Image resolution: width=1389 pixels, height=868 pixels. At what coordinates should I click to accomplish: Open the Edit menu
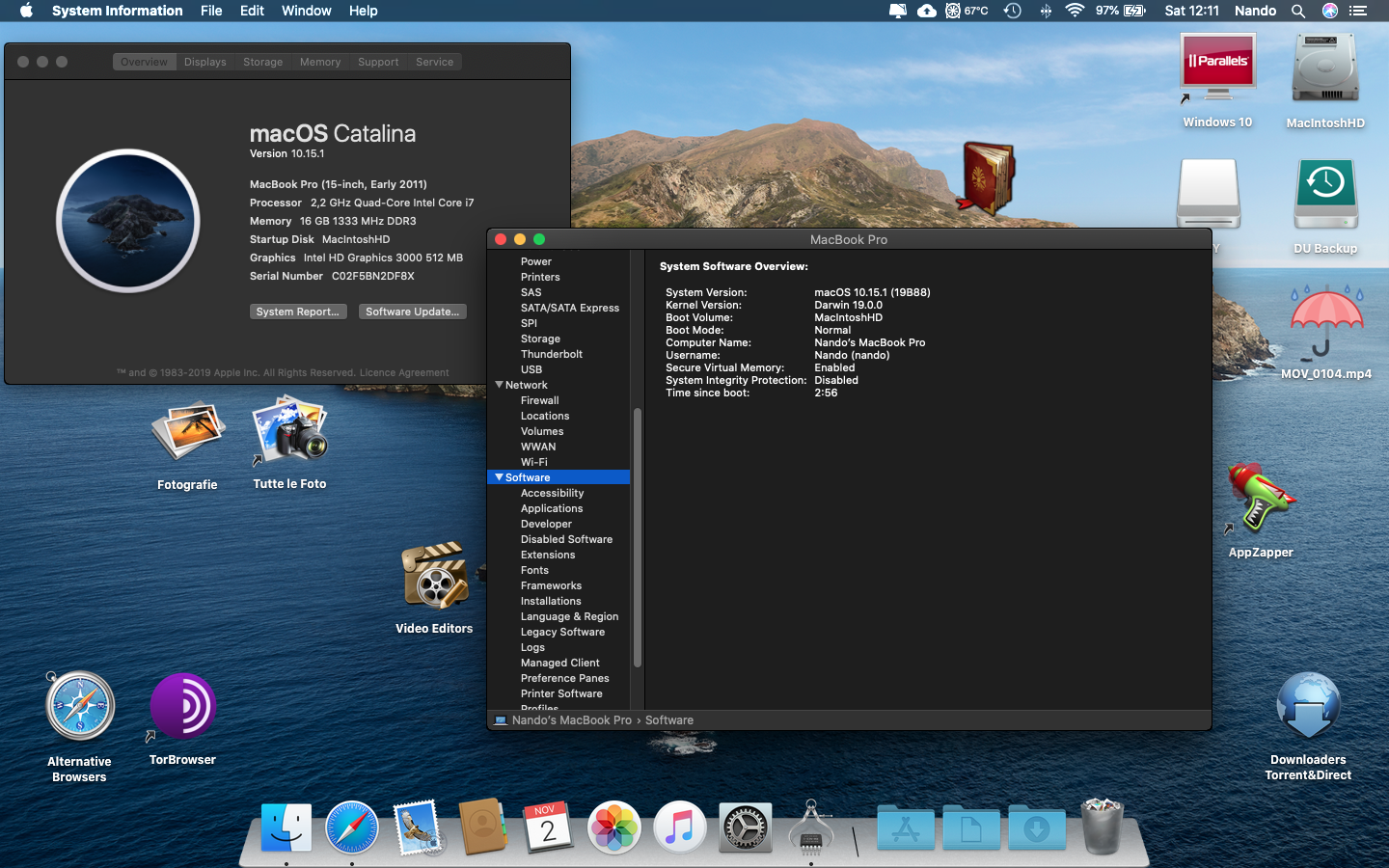pos(252,11)
